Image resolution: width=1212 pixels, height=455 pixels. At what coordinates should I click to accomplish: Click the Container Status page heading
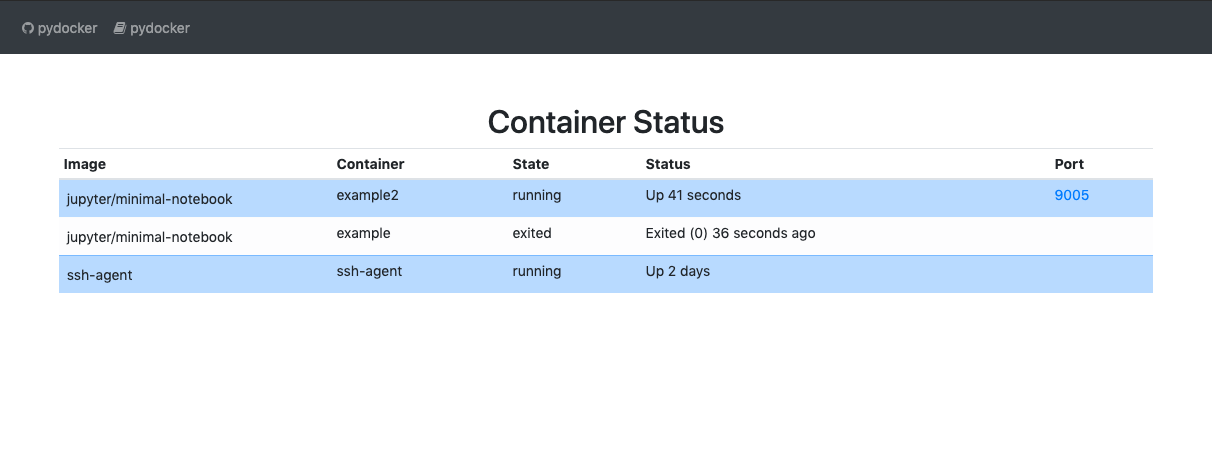click(605, 122)
